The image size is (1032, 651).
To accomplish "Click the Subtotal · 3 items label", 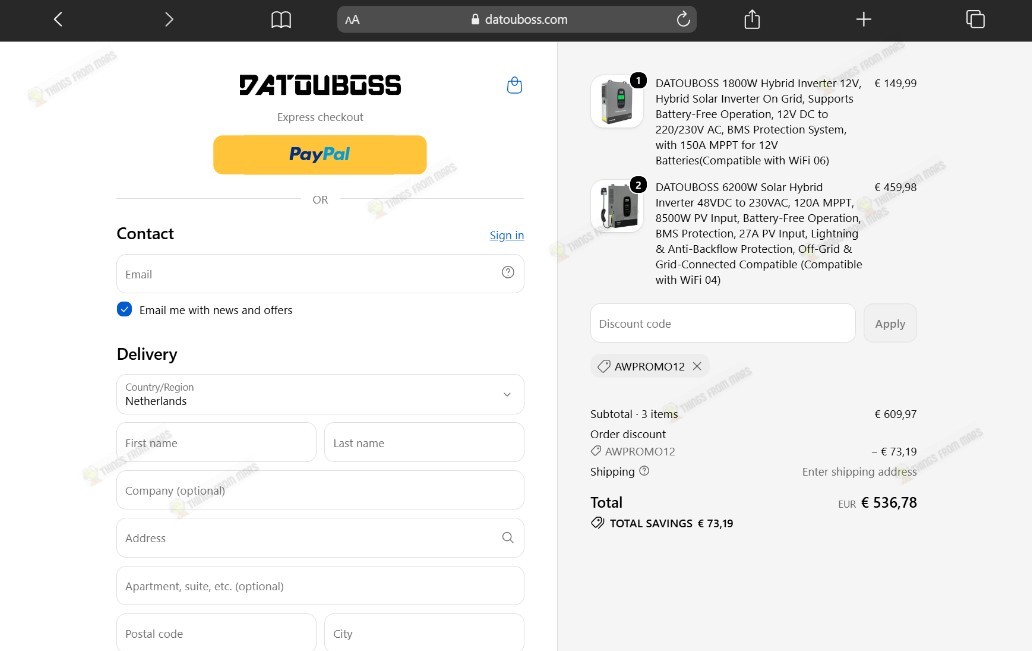I will click(634, 414).
